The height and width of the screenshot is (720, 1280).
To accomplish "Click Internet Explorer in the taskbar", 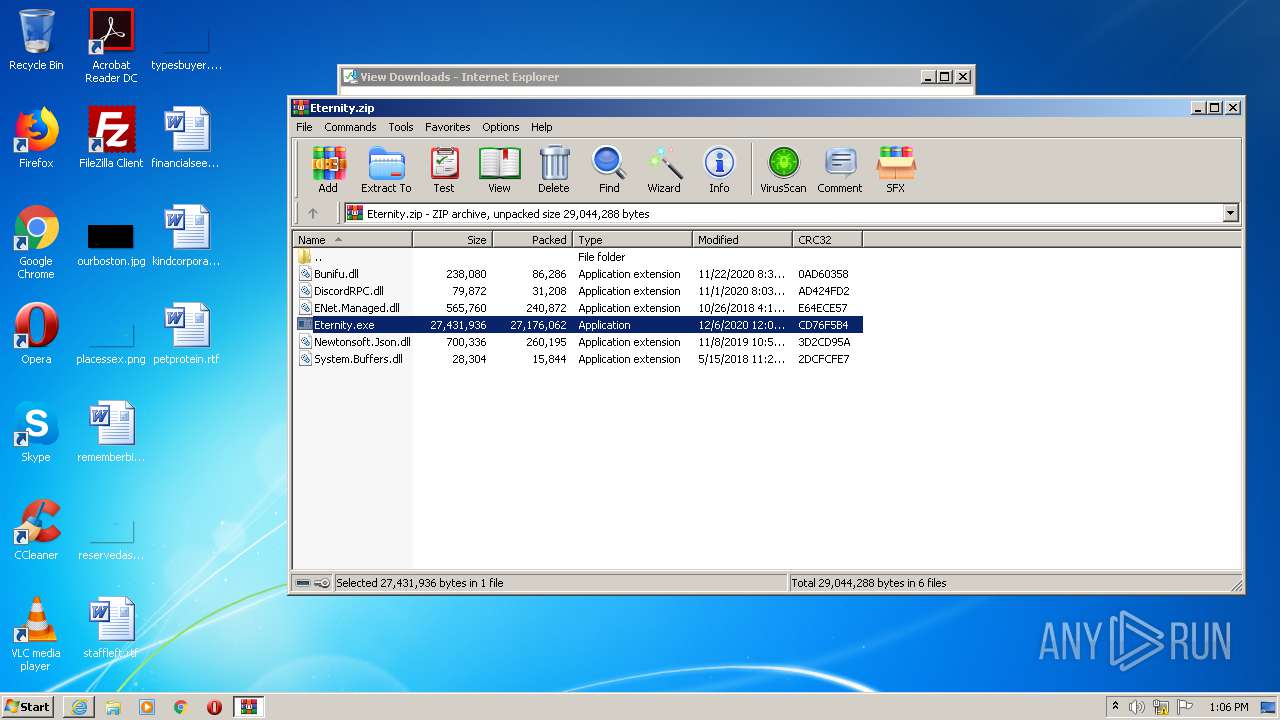I will [79, 707].
